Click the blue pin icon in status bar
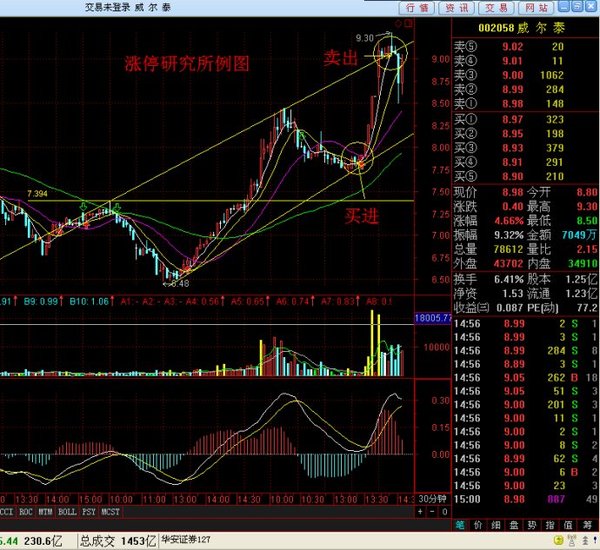This screenshot has height=550, width=600. [597, 540]
